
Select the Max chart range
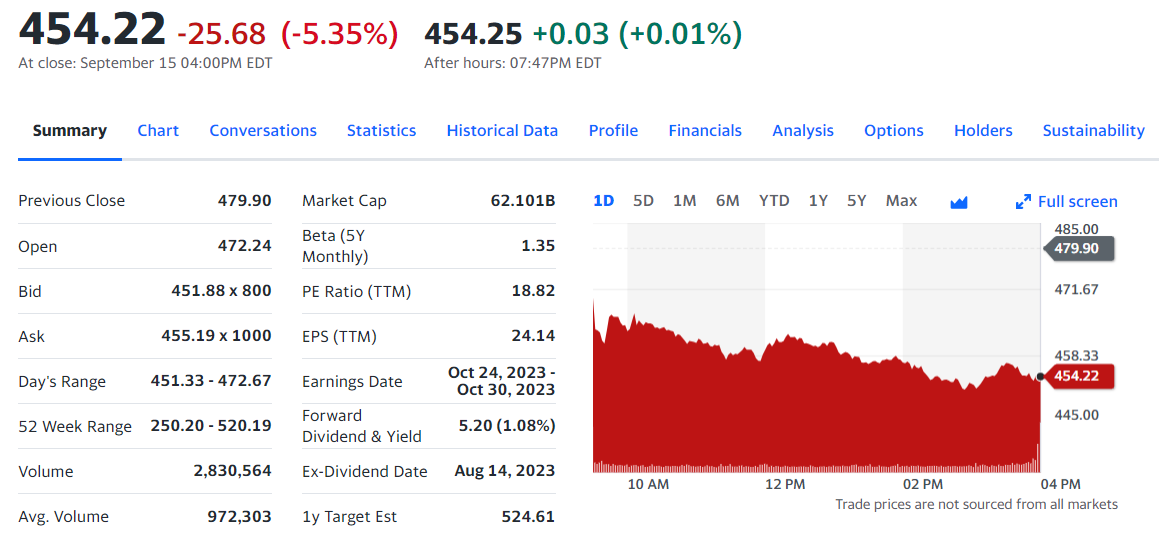click(901, 201)
